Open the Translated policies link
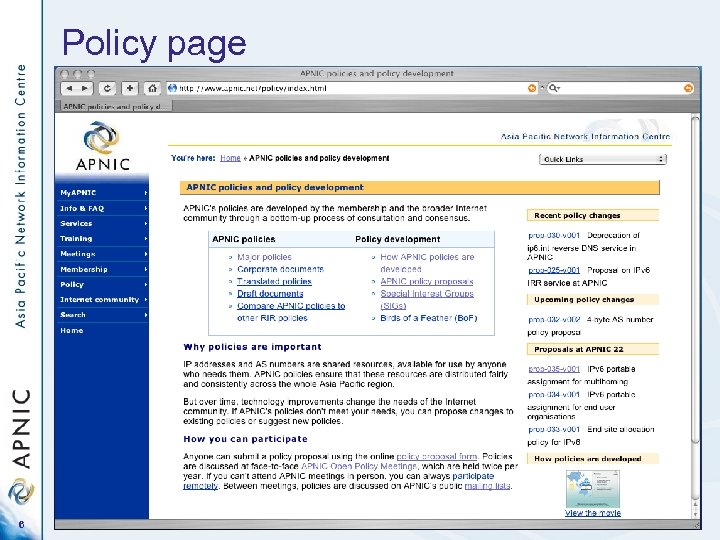The image size is (720, 540). point(274,281)
